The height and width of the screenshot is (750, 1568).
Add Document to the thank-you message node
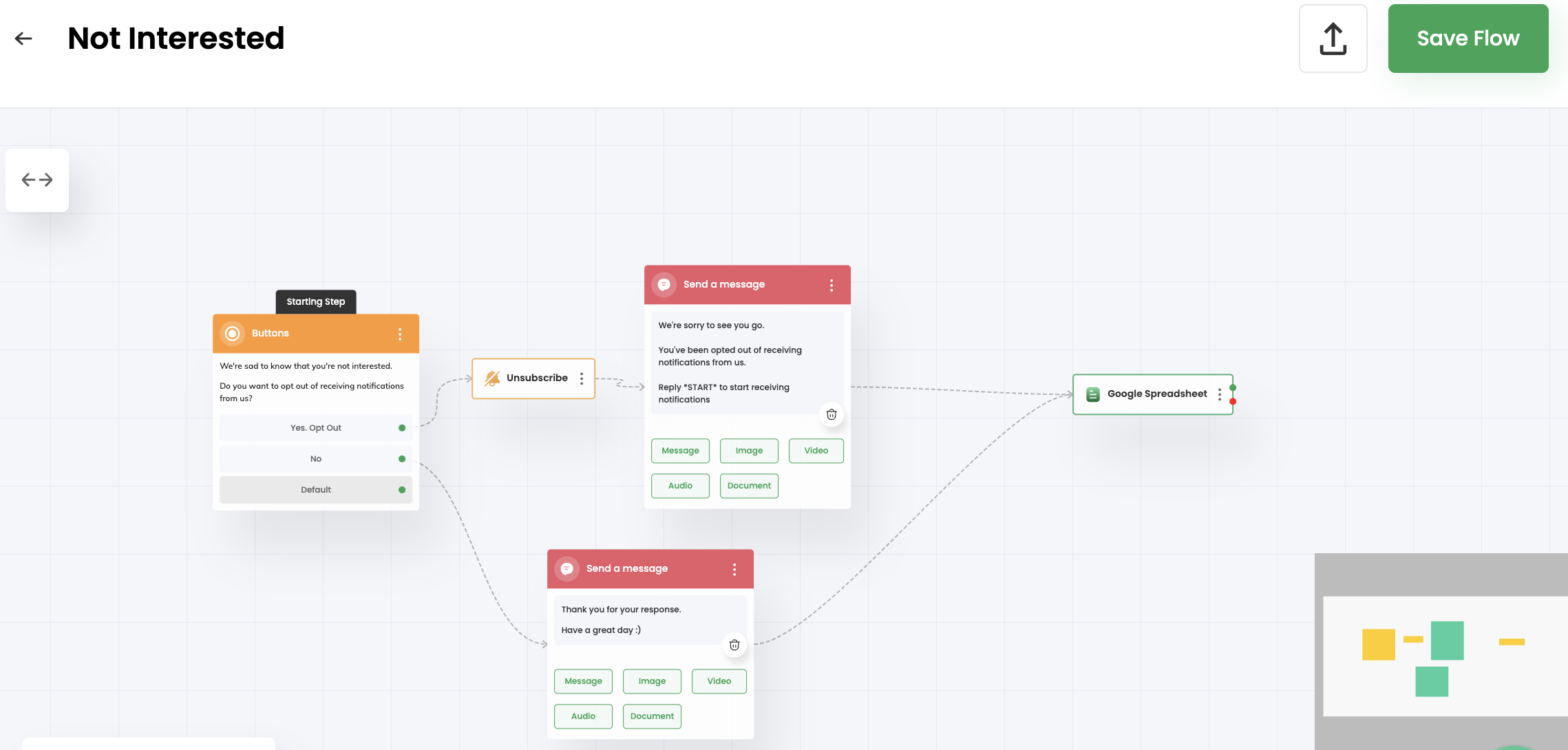pyautogui.click(x=652, y=716)
